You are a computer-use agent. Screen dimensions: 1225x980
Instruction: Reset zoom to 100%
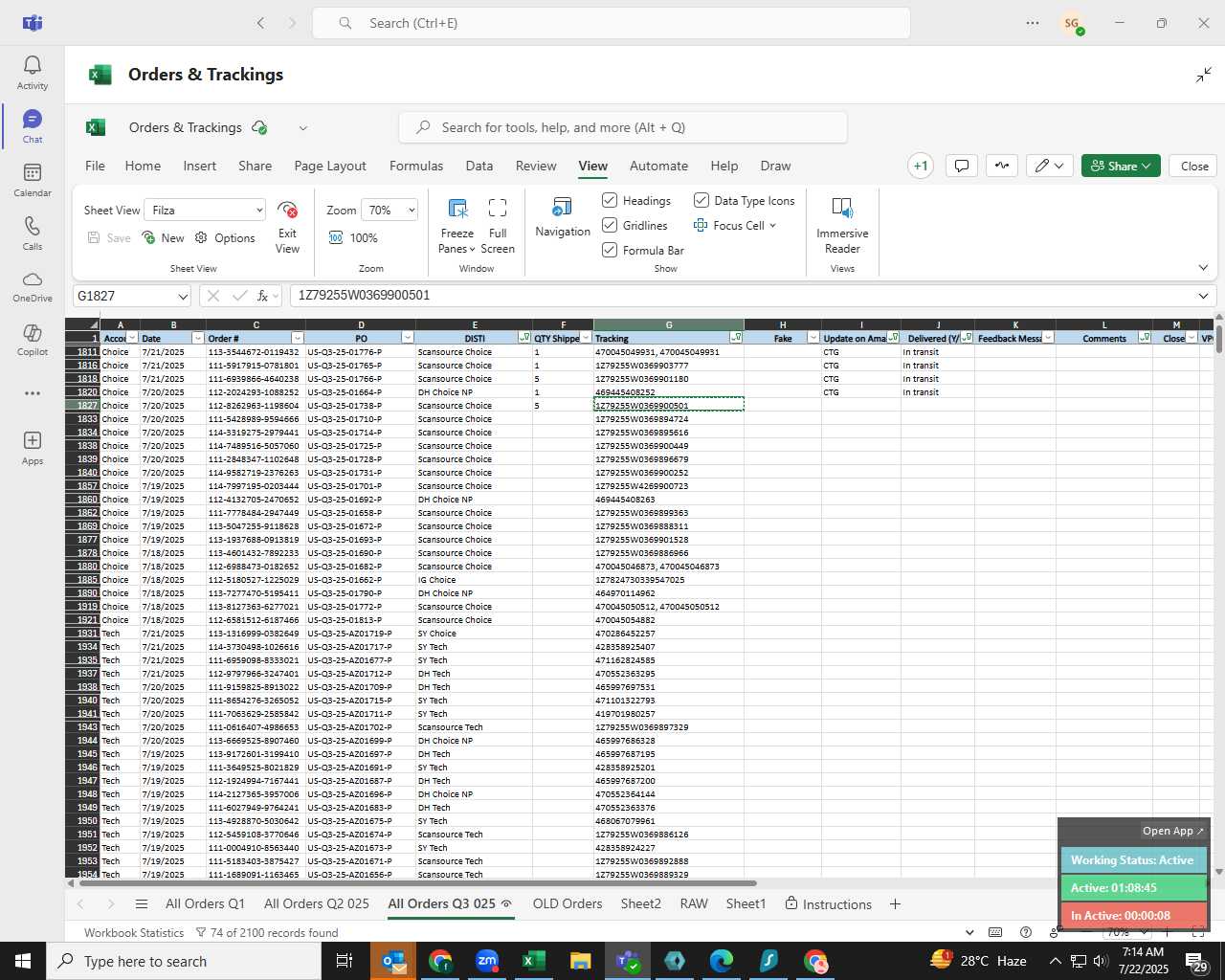point(353,238)
